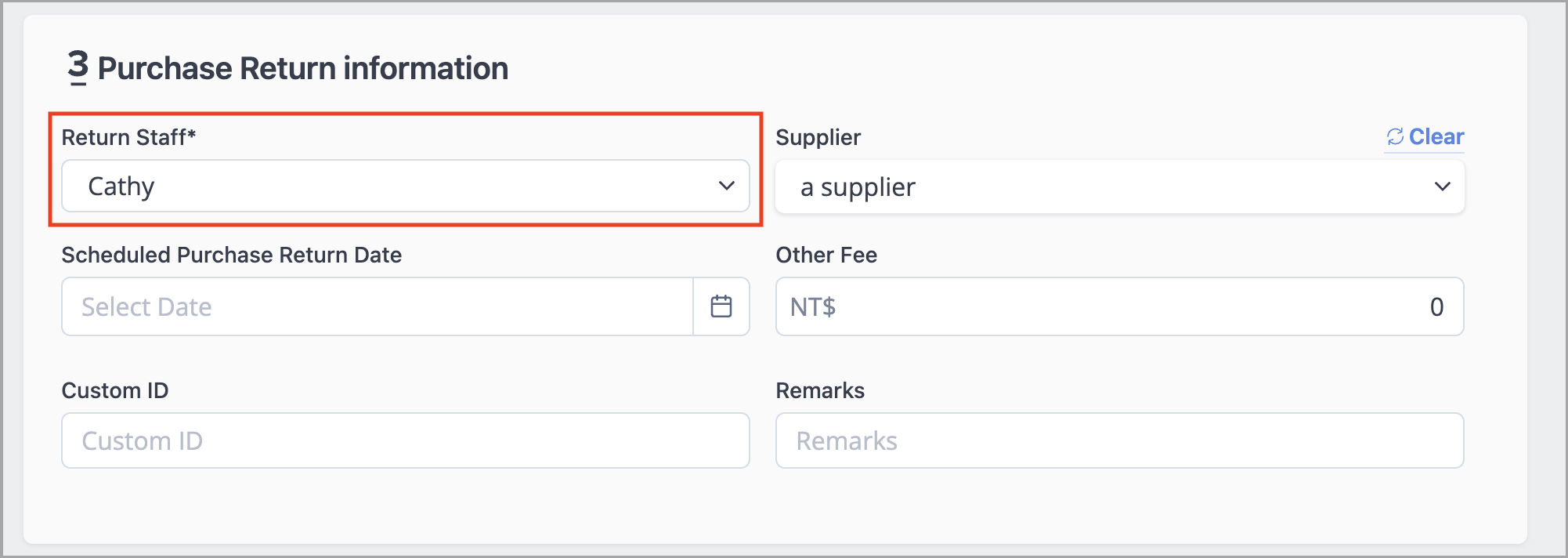Viewport: 1568px width, 558px height.
Task: Click the Other Fee label
Action: [826, 255]
